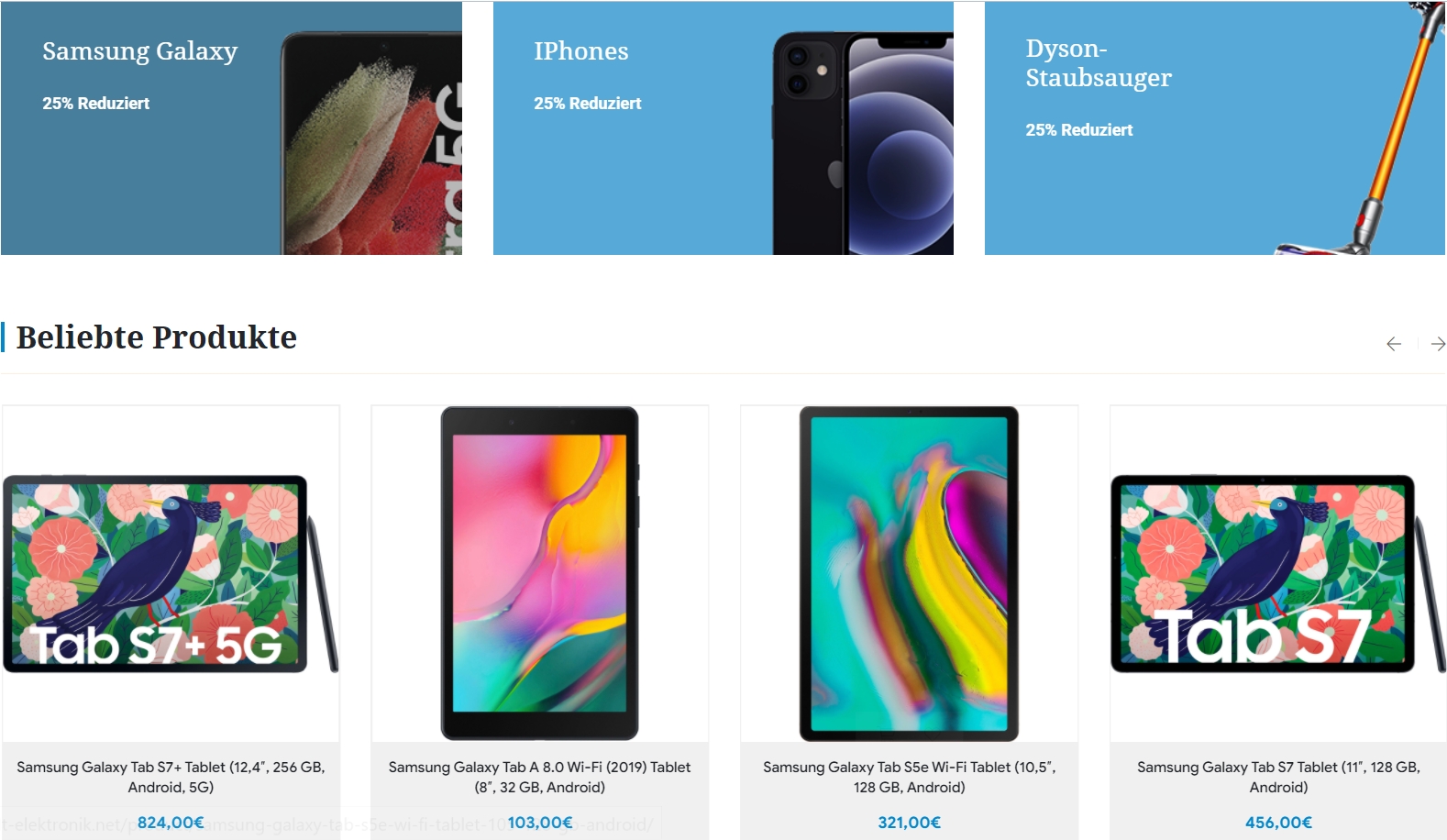Screen dimensions: 1447x840
Task: Click the Galaxy Tab S7 Tablet 11" title
Action: coord(1278,777)
